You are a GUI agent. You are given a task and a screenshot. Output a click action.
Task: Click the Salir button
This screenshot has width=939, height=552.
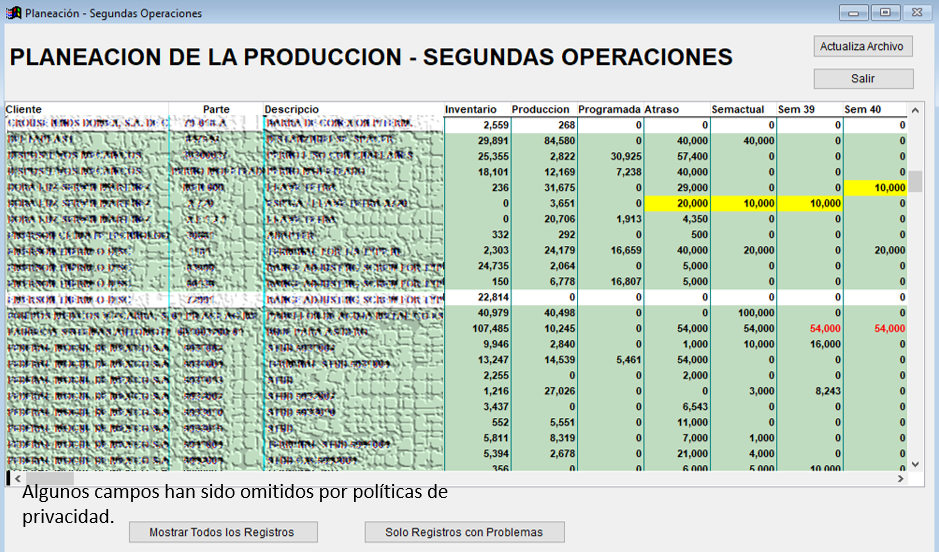(863, 78)
